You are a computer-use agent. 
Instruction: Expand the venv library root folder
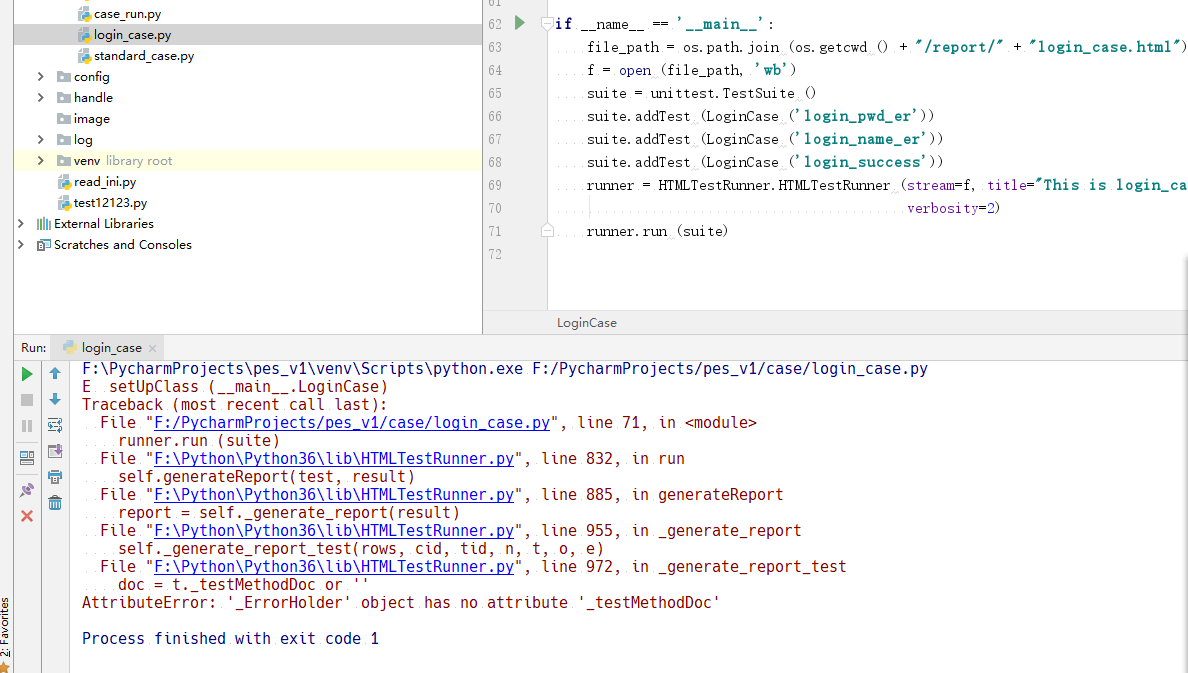40,161
